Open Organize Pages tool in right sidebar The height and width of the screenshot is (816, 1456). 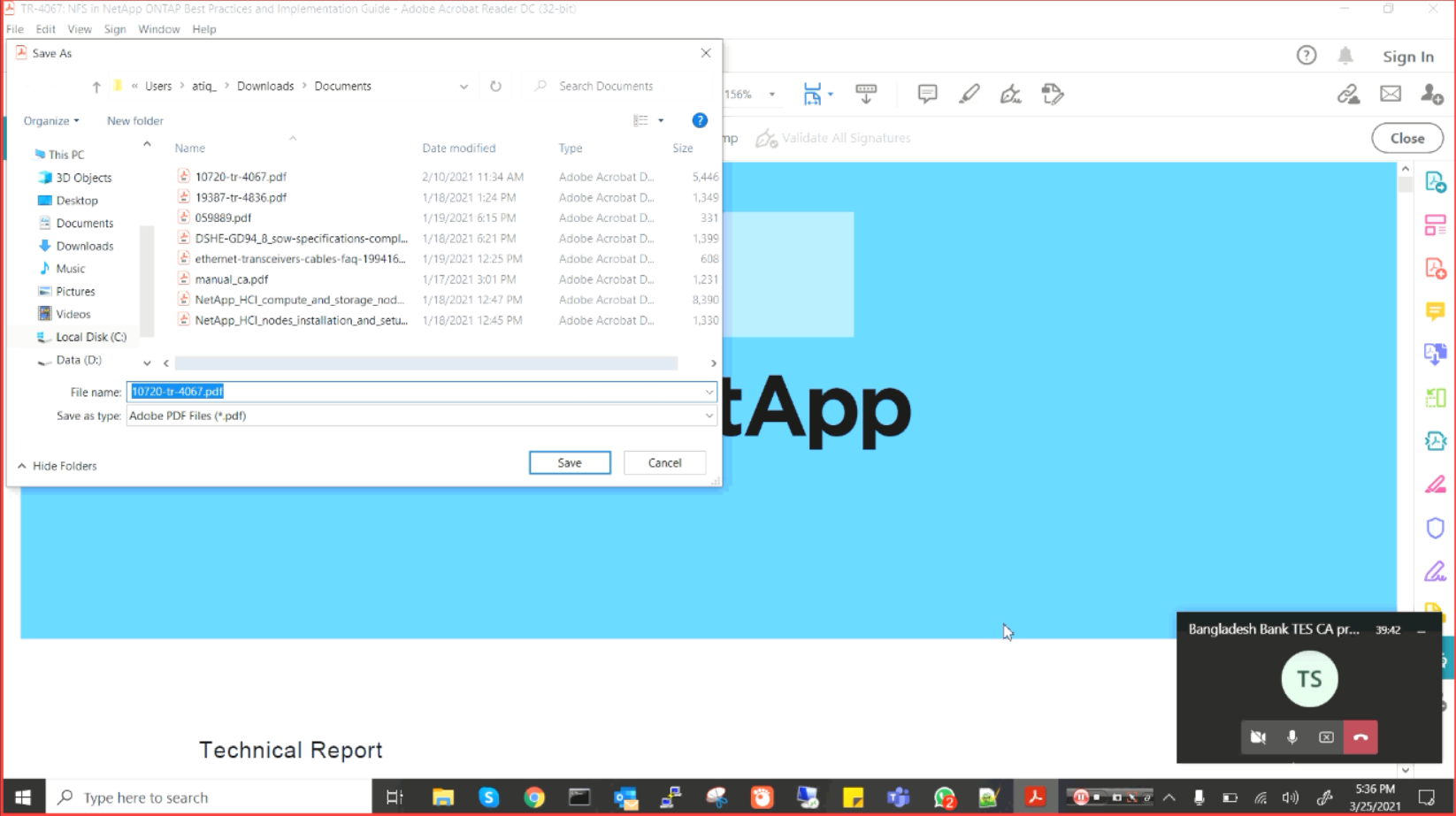point(1436,398)
